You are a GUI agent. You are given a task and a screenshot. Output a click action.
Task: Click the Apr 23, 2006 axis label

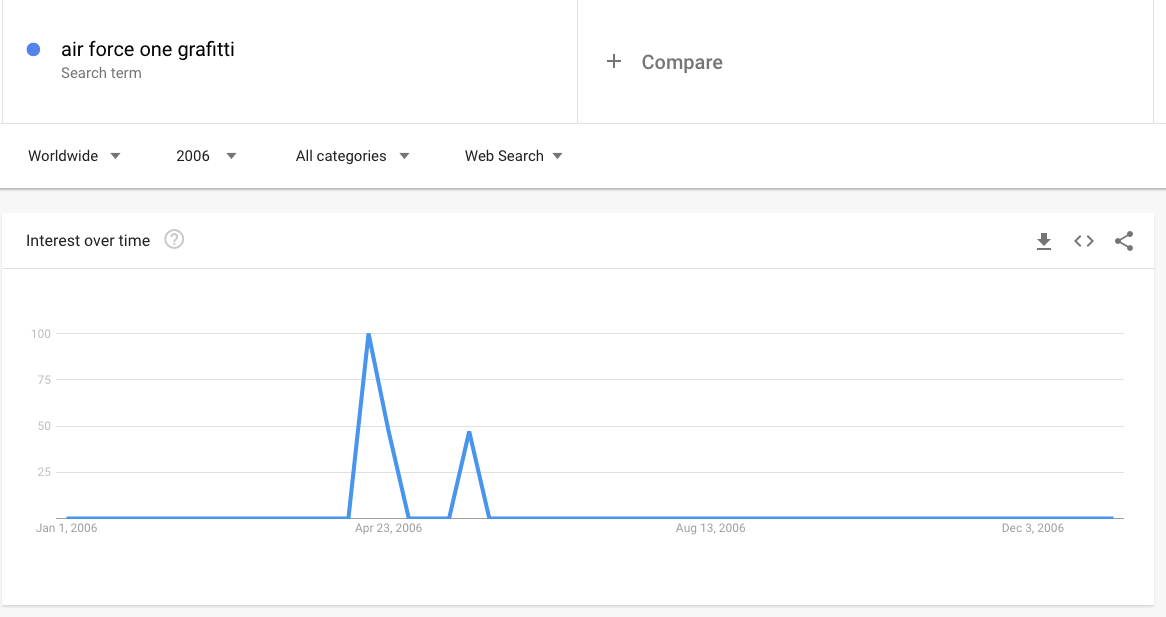click(x=388, y=528)
